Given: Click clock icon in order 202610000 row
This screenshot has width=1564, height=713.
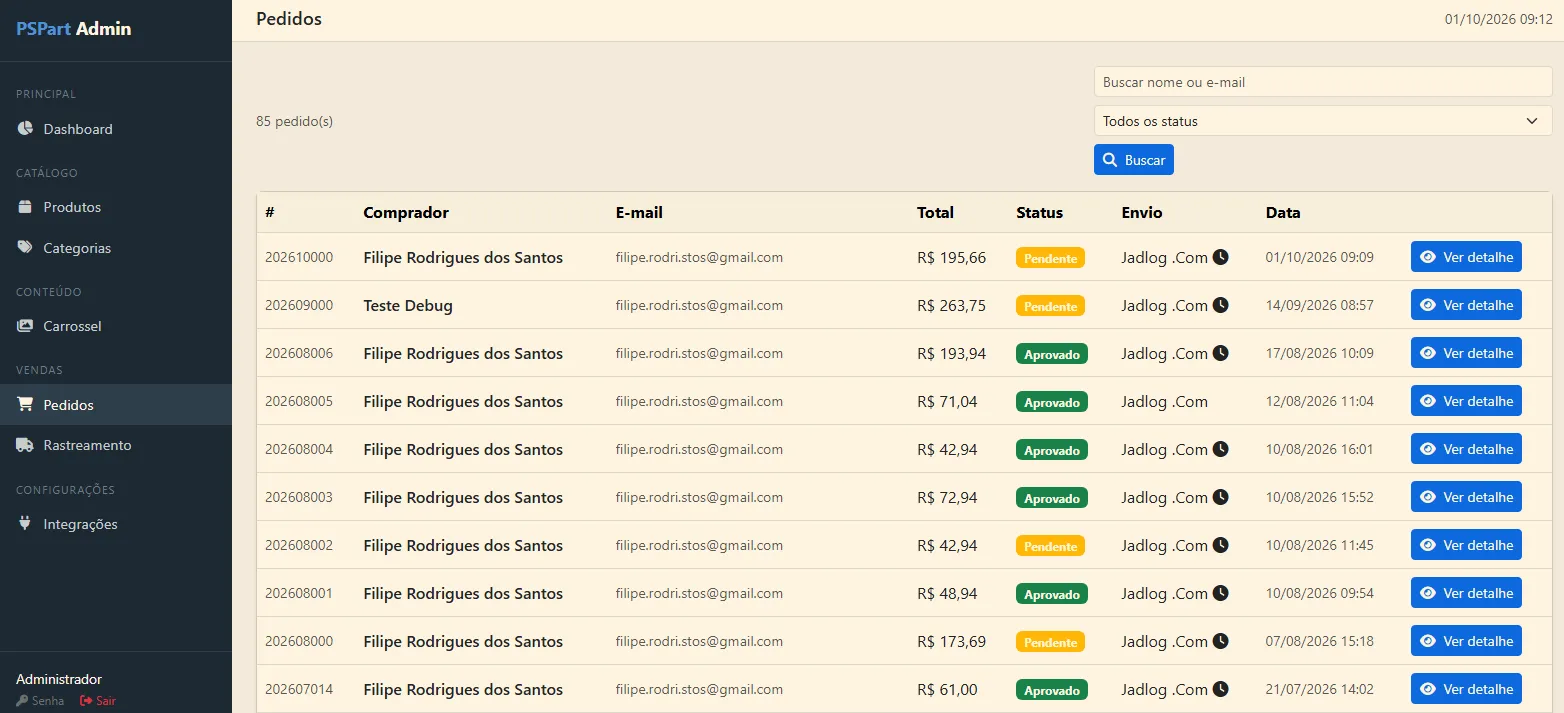Looking at the screenshot, I should coord(1220,257).
